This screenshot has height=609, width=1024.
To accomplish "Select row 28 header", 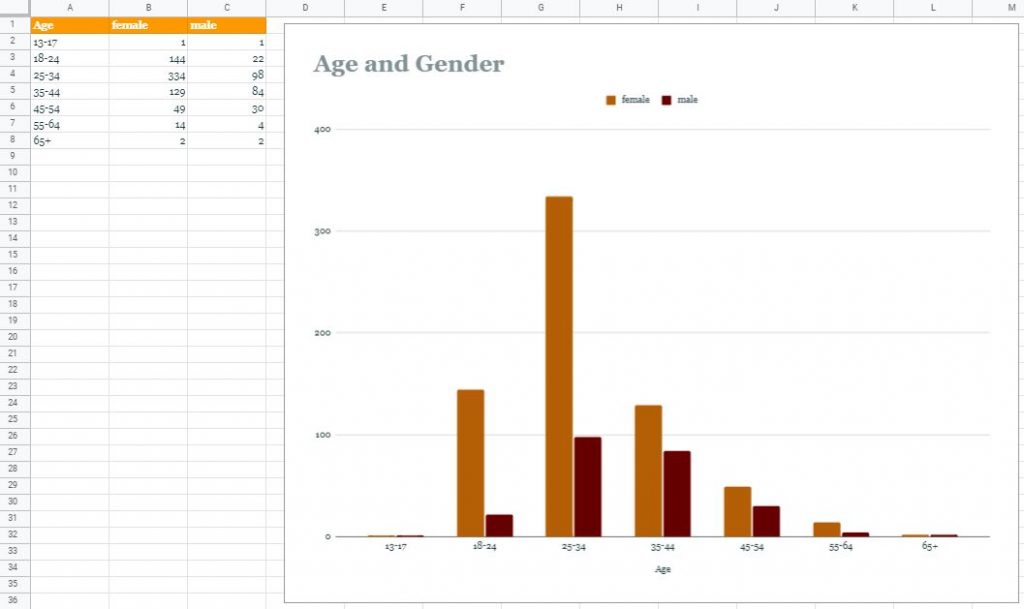I will point(15,469).
